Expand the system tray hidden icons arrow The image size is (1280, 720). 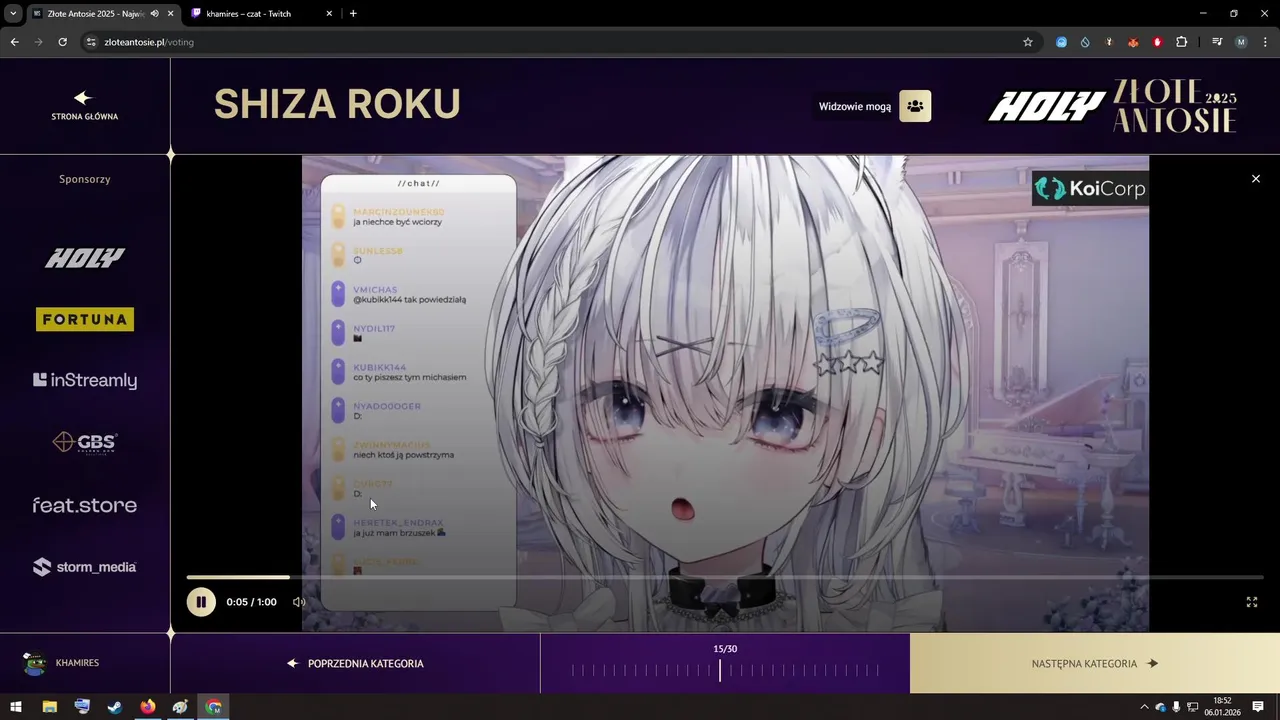pos(1144,707)
